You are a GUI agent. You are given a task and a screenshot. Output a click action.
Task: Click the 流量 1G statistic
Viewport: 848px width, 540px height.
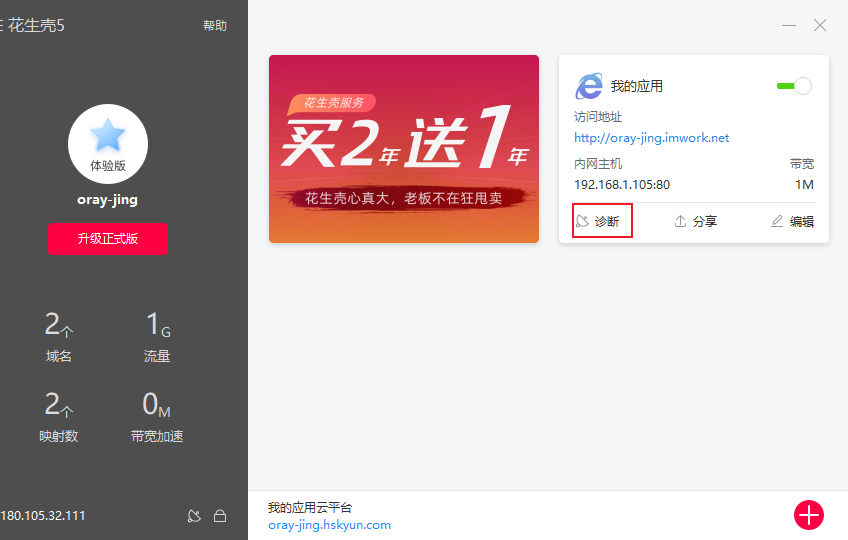157,336
